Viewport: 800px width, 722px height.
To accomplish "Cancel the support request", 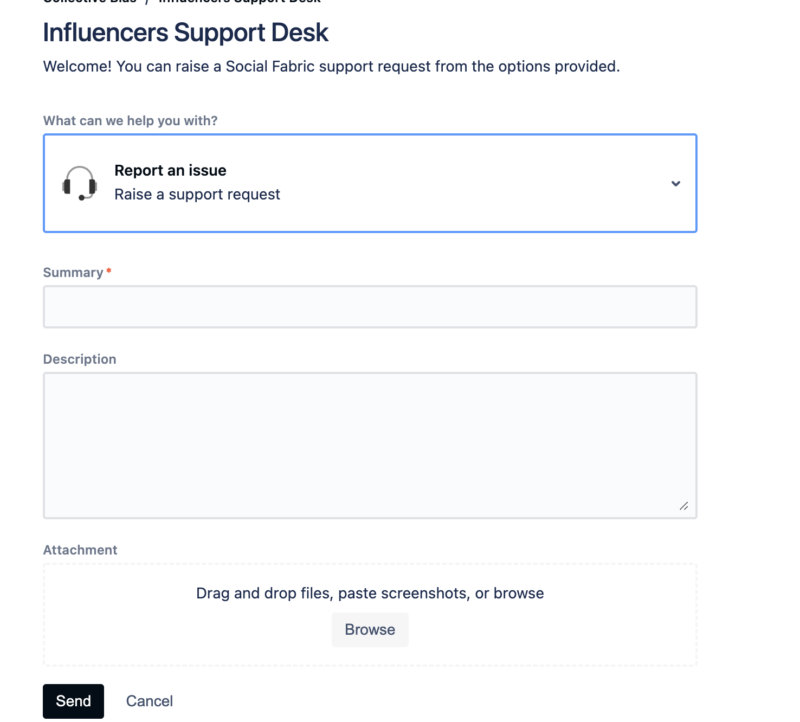I will tap(149, 701).
